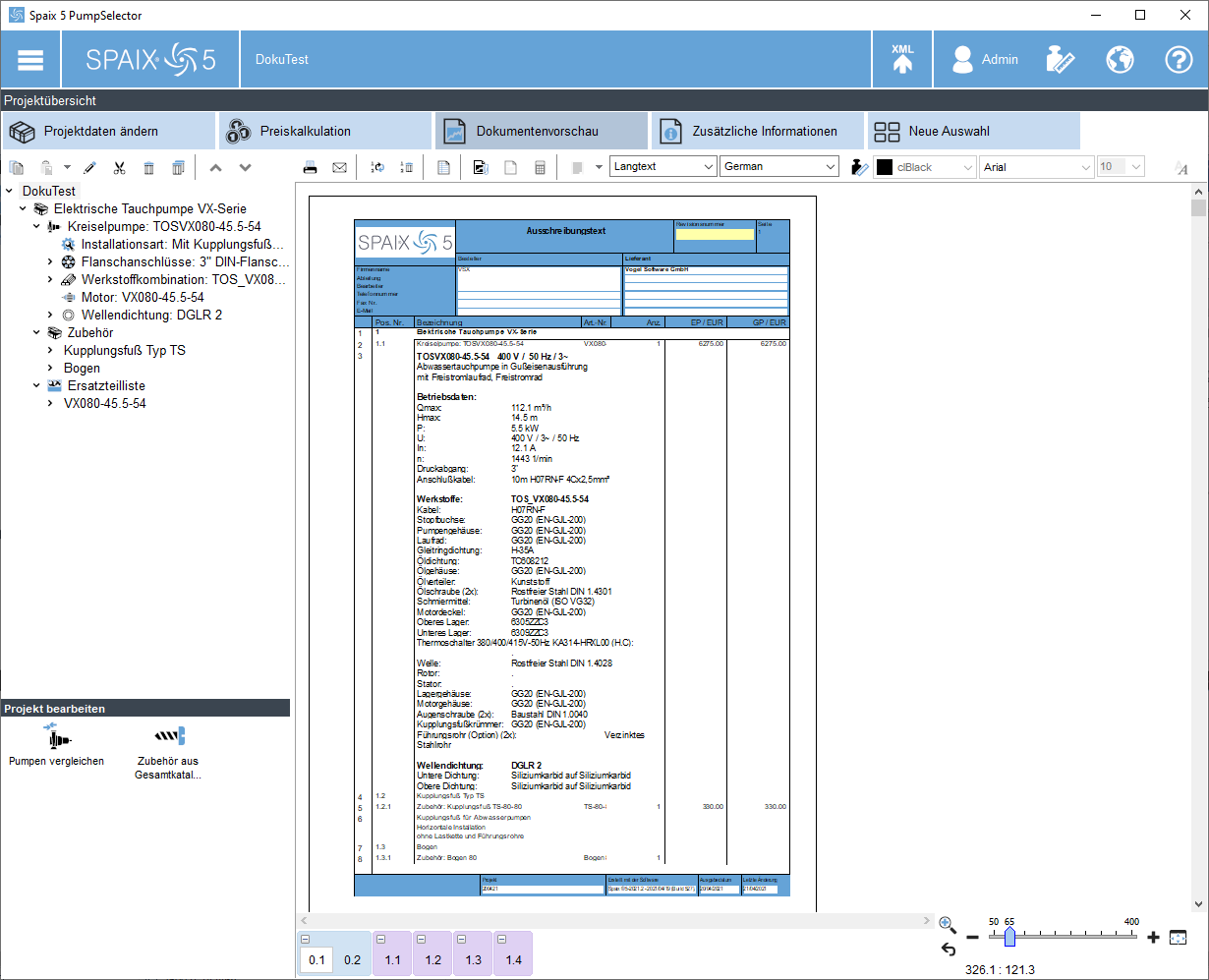Click the globe language icon
The height and width of the screenshot is (980, 1209).
1120,59
